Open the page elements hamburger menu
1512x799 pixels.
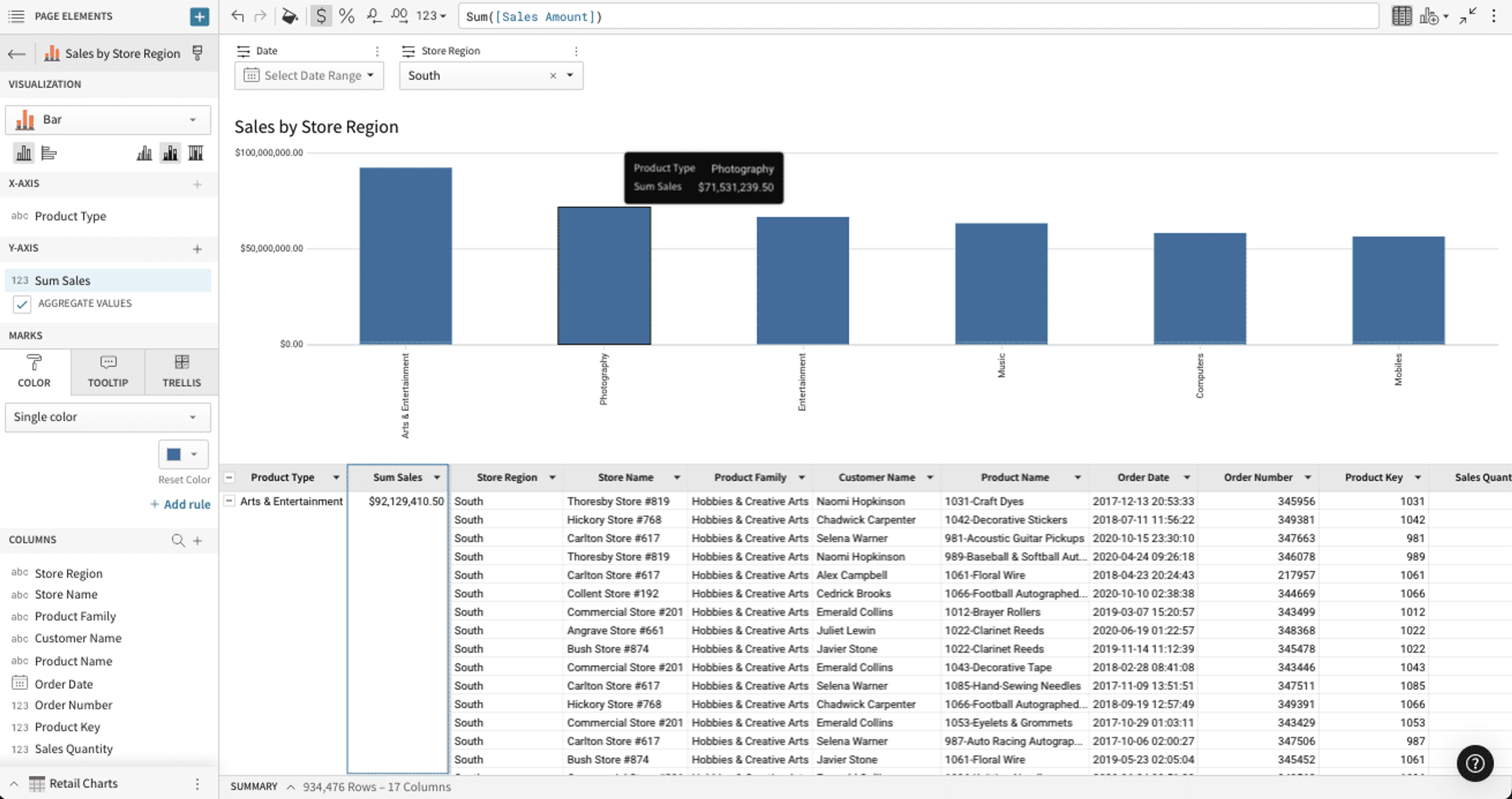tap(17, 16)
